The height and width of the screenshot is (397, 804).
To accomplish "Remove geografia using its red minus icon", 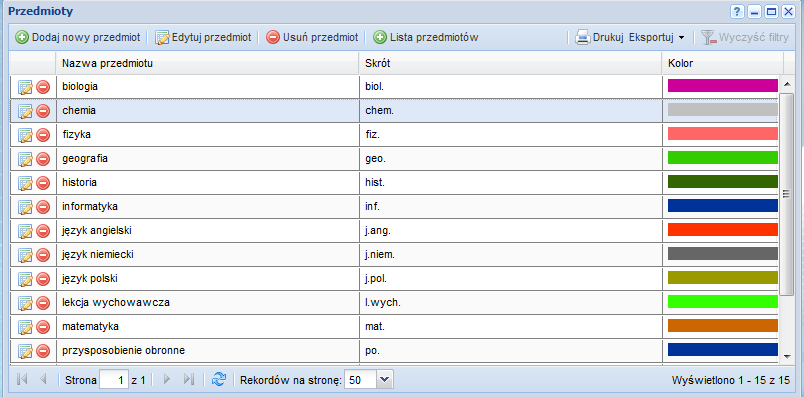I will coord(43,159).
